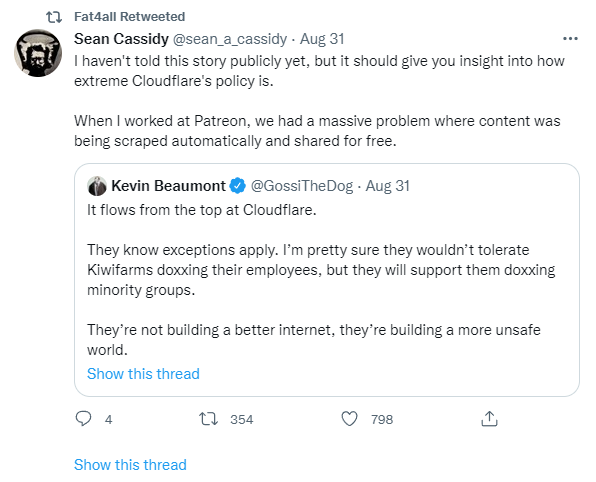Open the share tweet icon
This screenshot has height=482, width=596.
[489, 419]
